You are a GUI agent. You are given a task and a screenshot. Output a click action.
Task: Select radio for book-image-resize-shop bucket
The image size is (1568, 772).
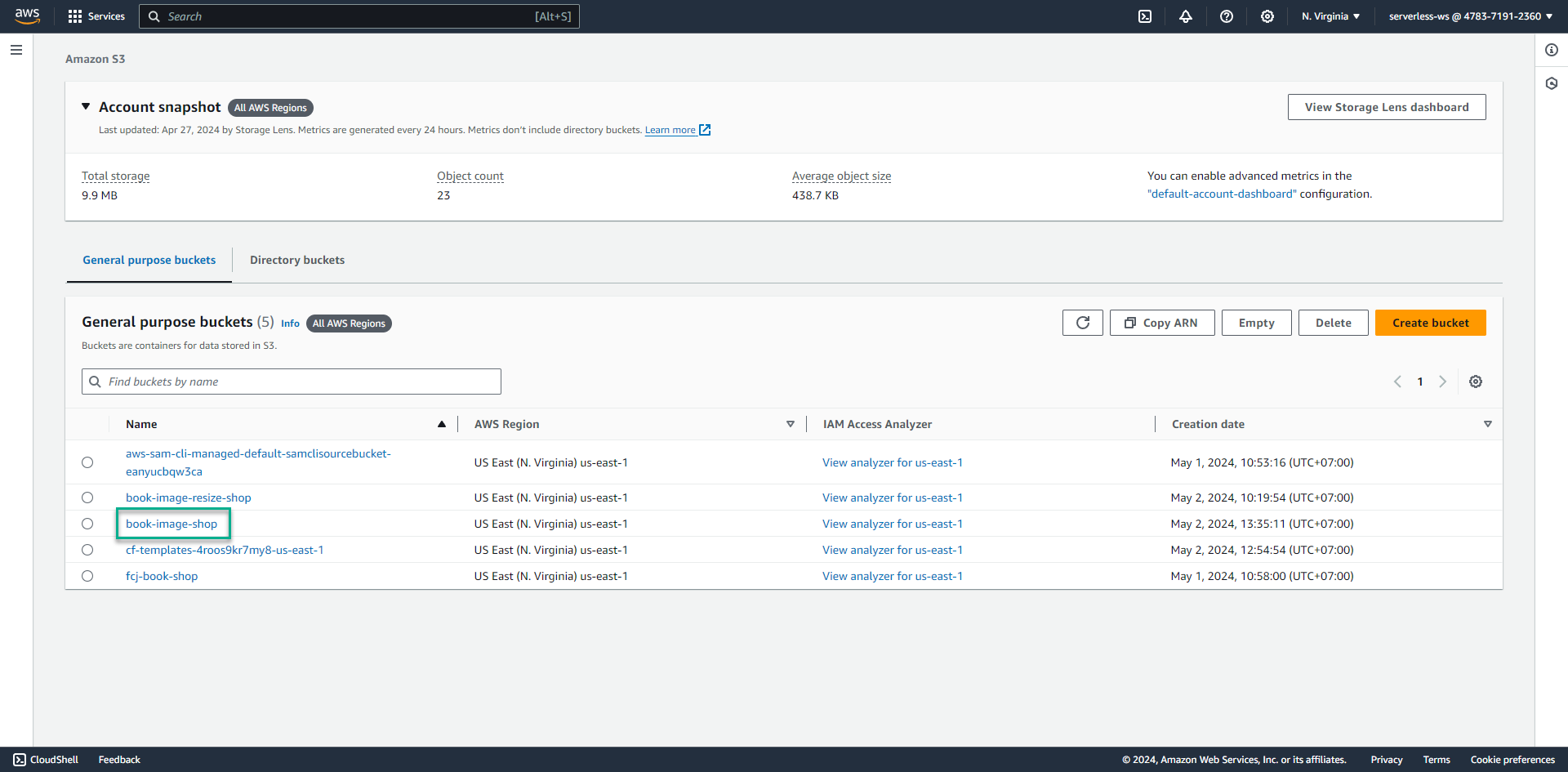click(87, 498)
